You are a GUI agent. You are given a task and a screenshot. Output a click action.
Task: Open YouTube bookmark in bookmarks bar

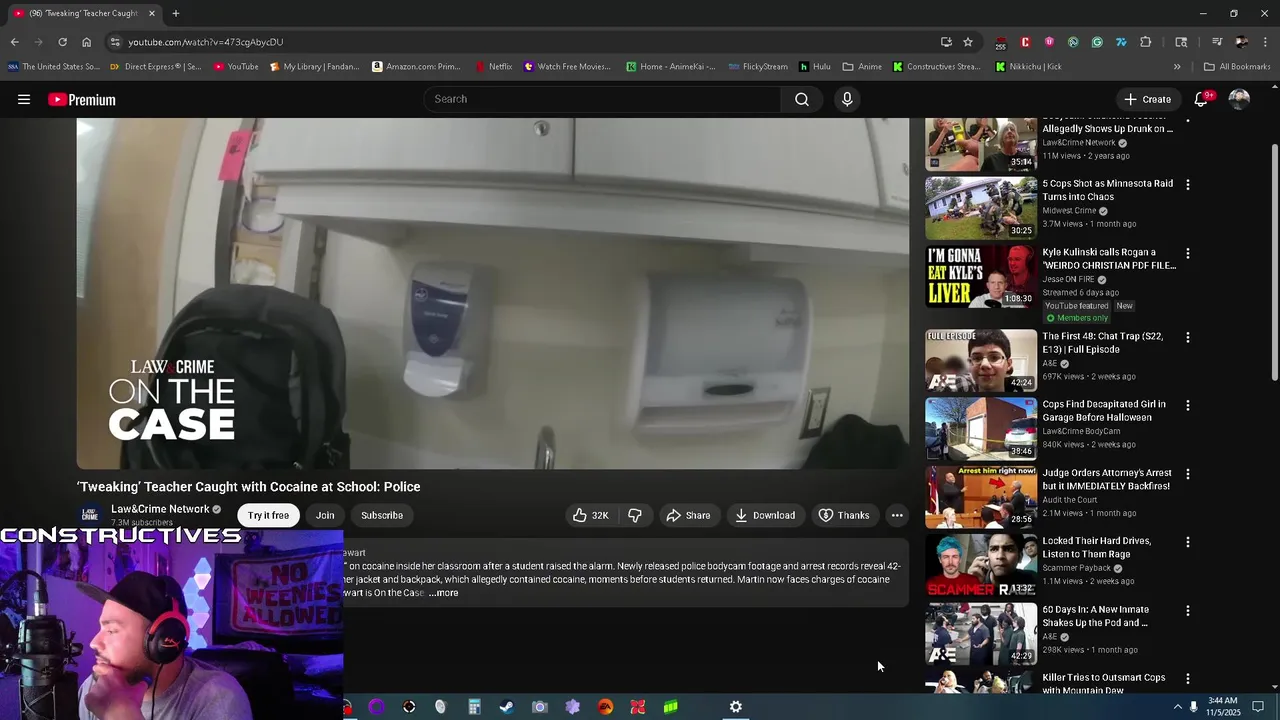(235, 67)
